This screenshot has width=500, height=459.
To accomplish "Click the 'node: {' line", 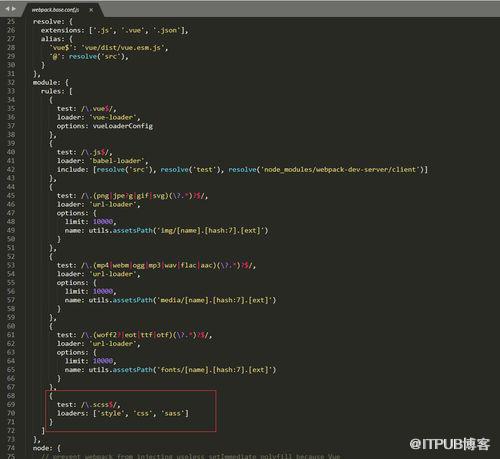I will click(47, 448).
